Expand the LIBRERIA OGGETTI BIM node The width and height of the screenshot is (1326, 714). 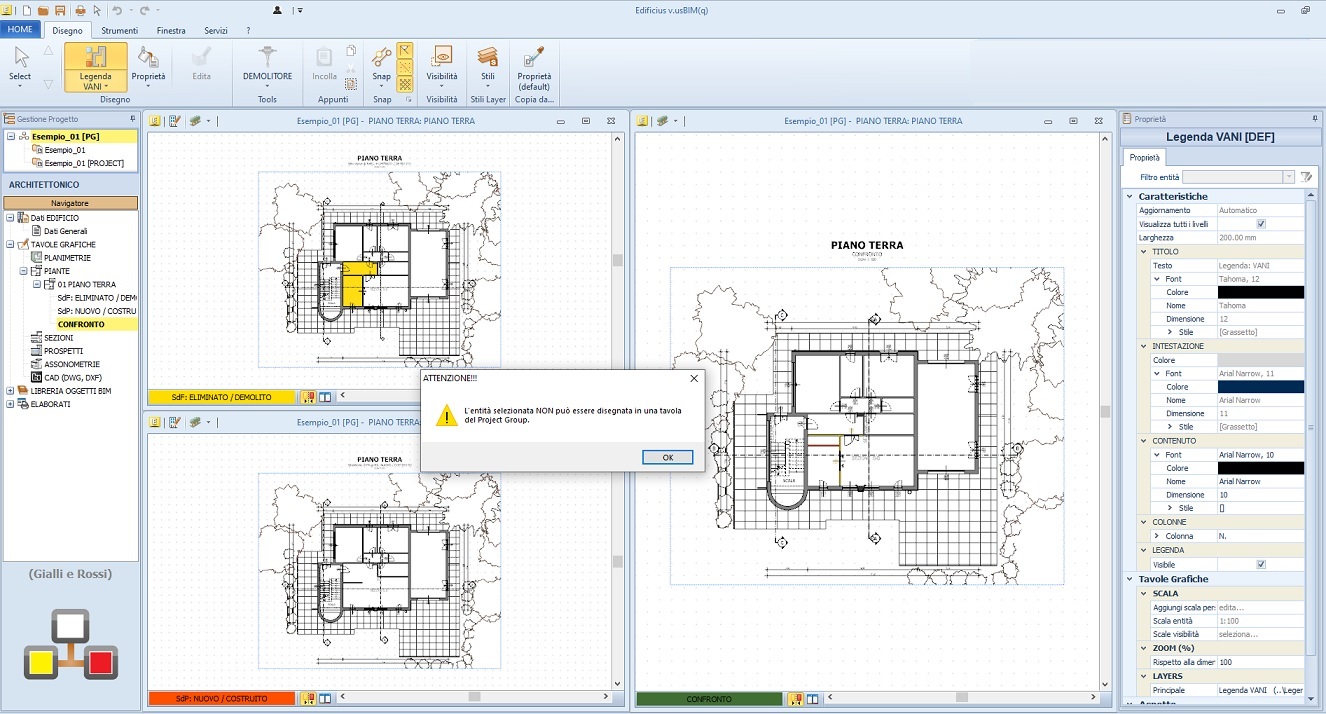(x=10, y=391)
